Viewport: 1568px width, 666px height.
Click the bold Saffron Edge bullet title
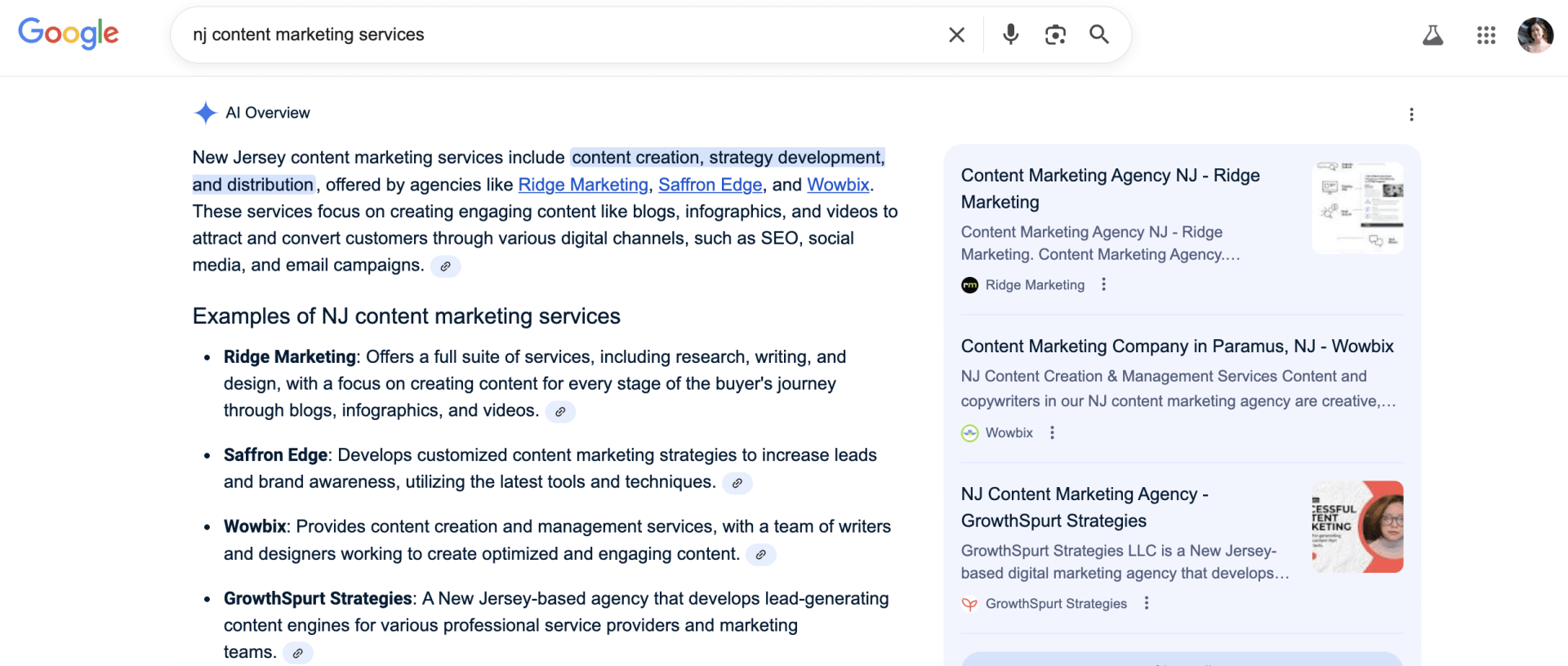pos(275,455)
